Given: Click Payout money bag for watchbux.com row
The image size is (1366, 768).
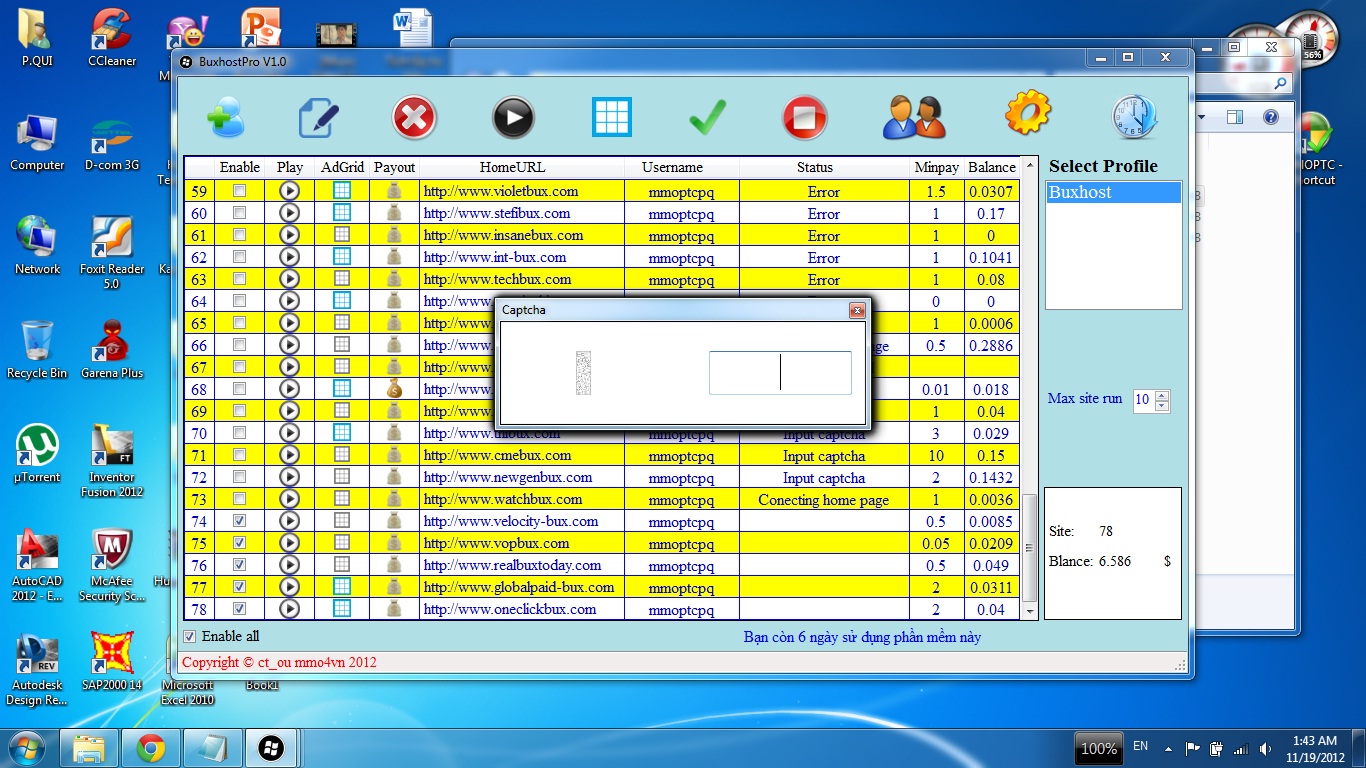Looking at the screenshot, I should (394, 499).
